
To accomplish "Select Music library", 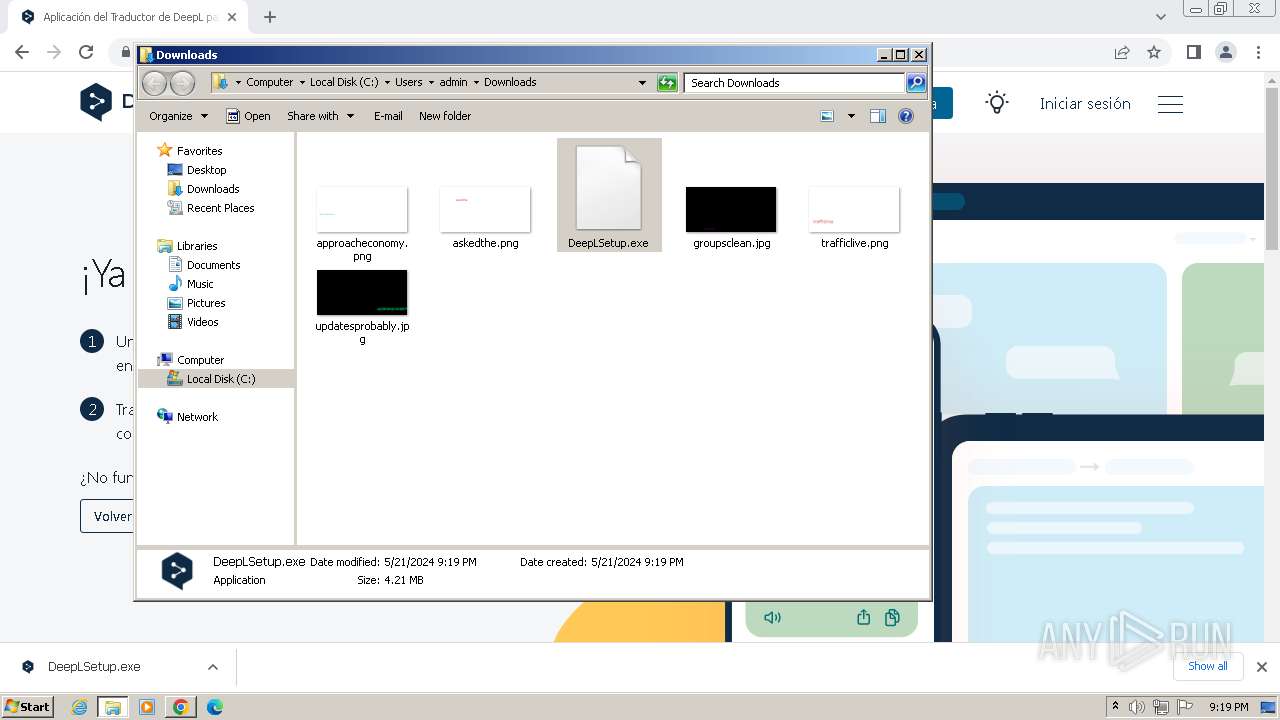I will 200,284.
